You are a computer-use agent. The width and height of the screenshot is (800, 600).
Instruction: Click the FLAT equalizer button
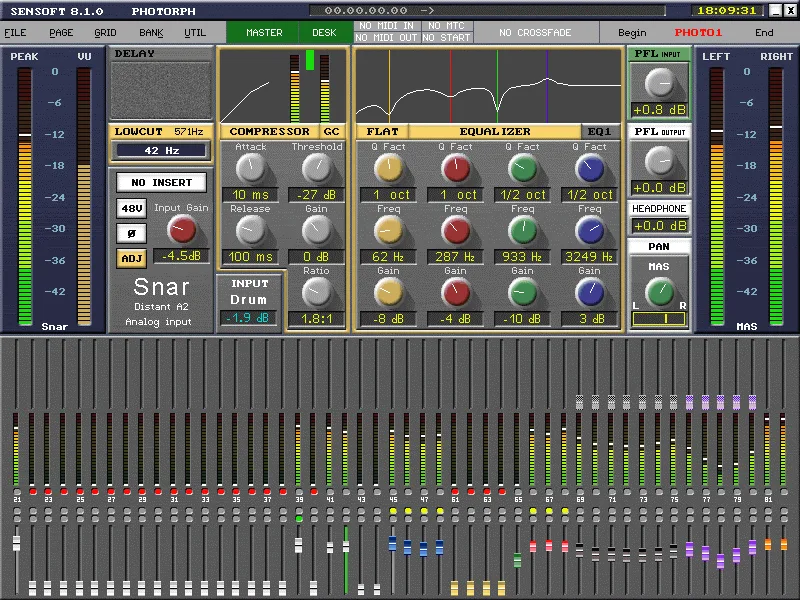(382, 132)
